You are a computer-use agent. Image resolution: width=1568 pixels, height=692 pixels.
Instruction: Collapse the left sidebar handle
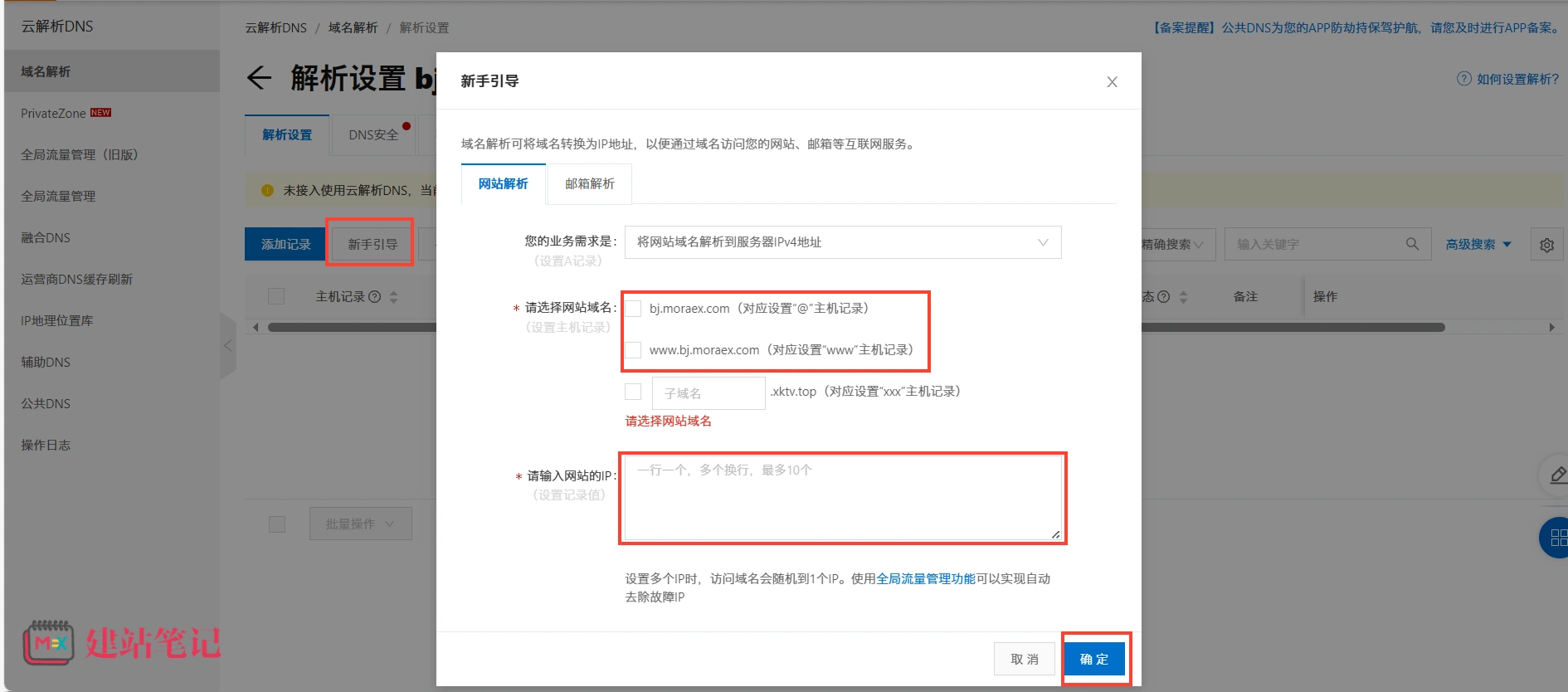(x=227, y=346)
